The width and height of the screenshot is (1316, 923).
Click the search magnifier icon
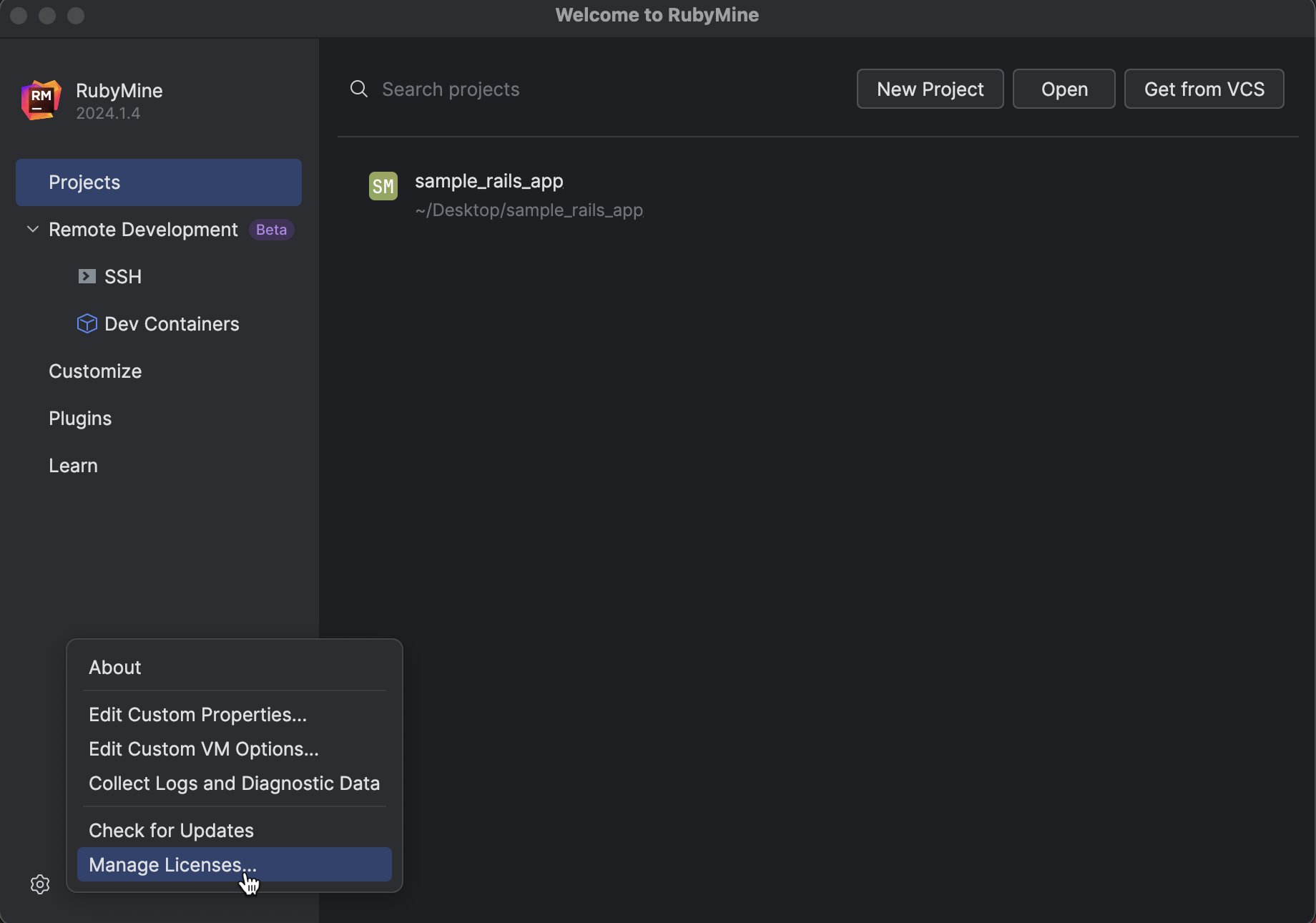pyautogui.click(x=358, y=89)
